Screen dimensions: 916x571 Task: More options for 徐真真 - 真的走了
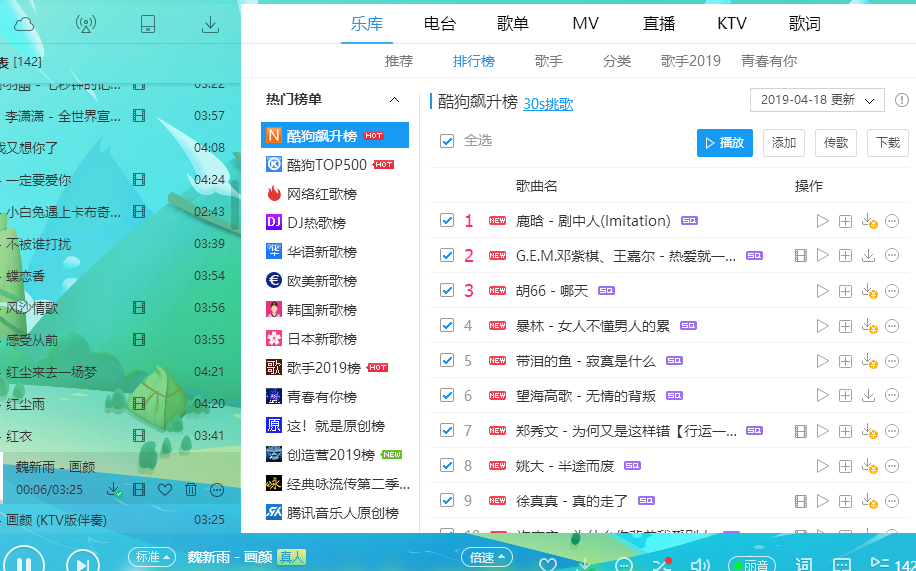(x=892, y=501)
